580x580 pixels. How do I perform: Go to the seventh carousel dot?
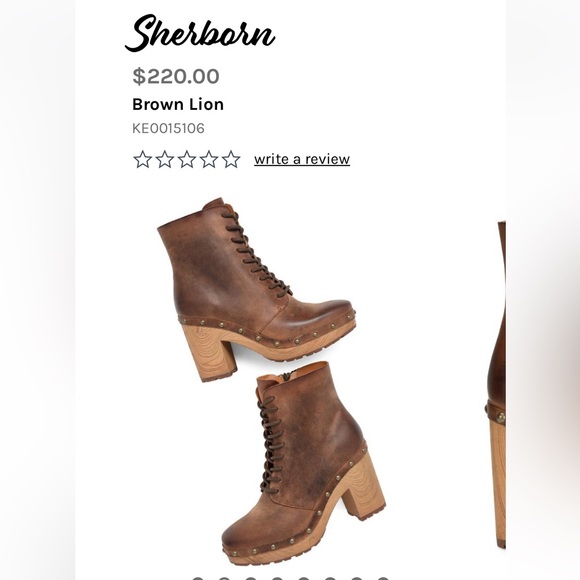tap(357, 578)
